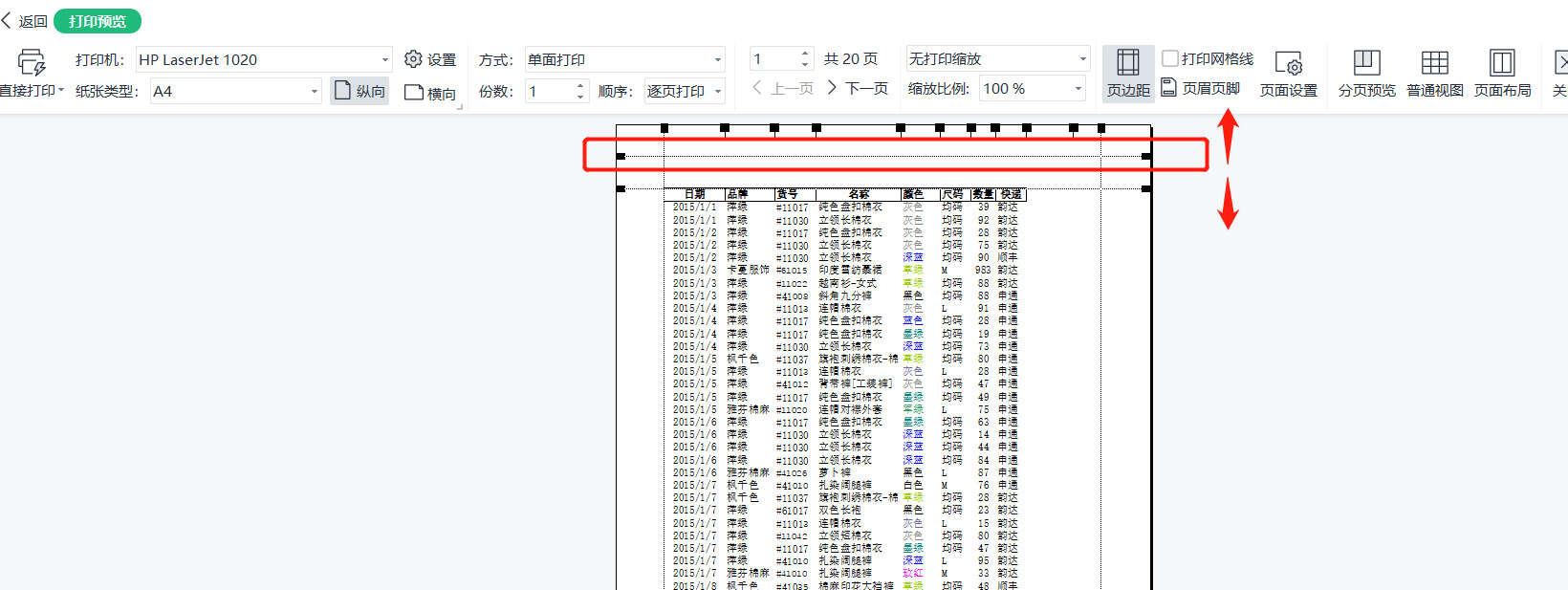Viewport: 1568px width, 590px height.
Task: Open the 打印预览 tab
Action: pyautogui.click(x=98, y=21)
